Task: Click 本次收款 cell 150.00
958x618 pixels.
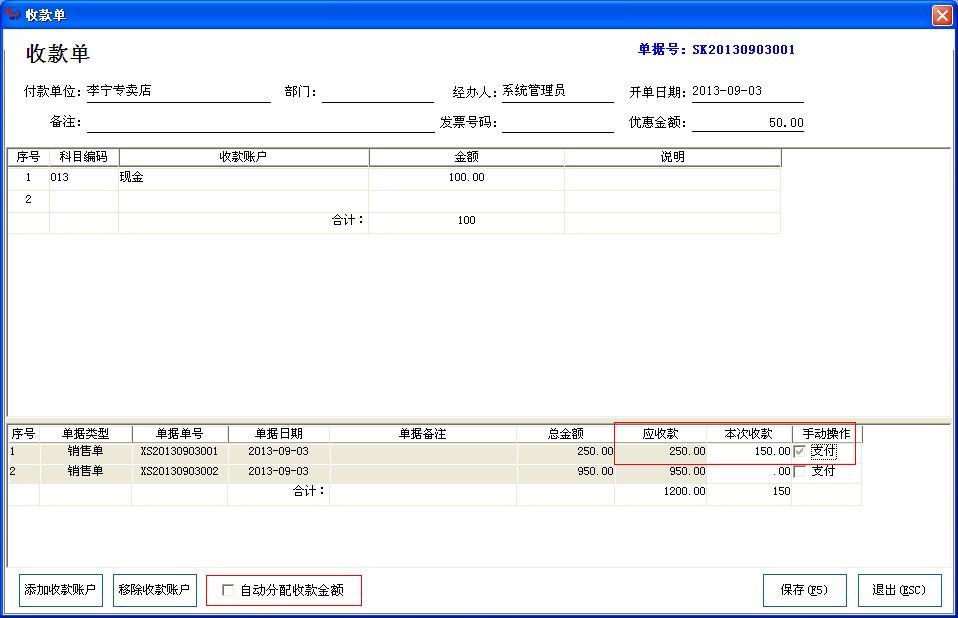Action: (x=749, y=452)
